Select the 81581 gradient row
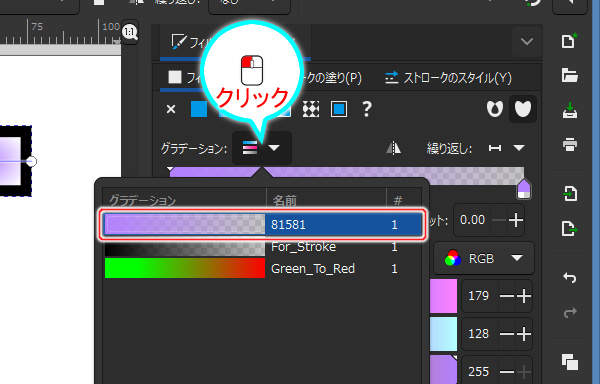 (262, 224)
